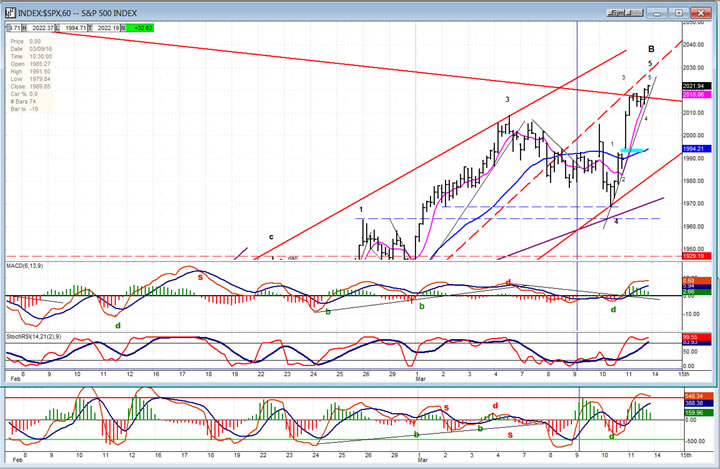Click the orange 548.34 lower indicator tag
This screenshot has width=720, height=469.
698,396
